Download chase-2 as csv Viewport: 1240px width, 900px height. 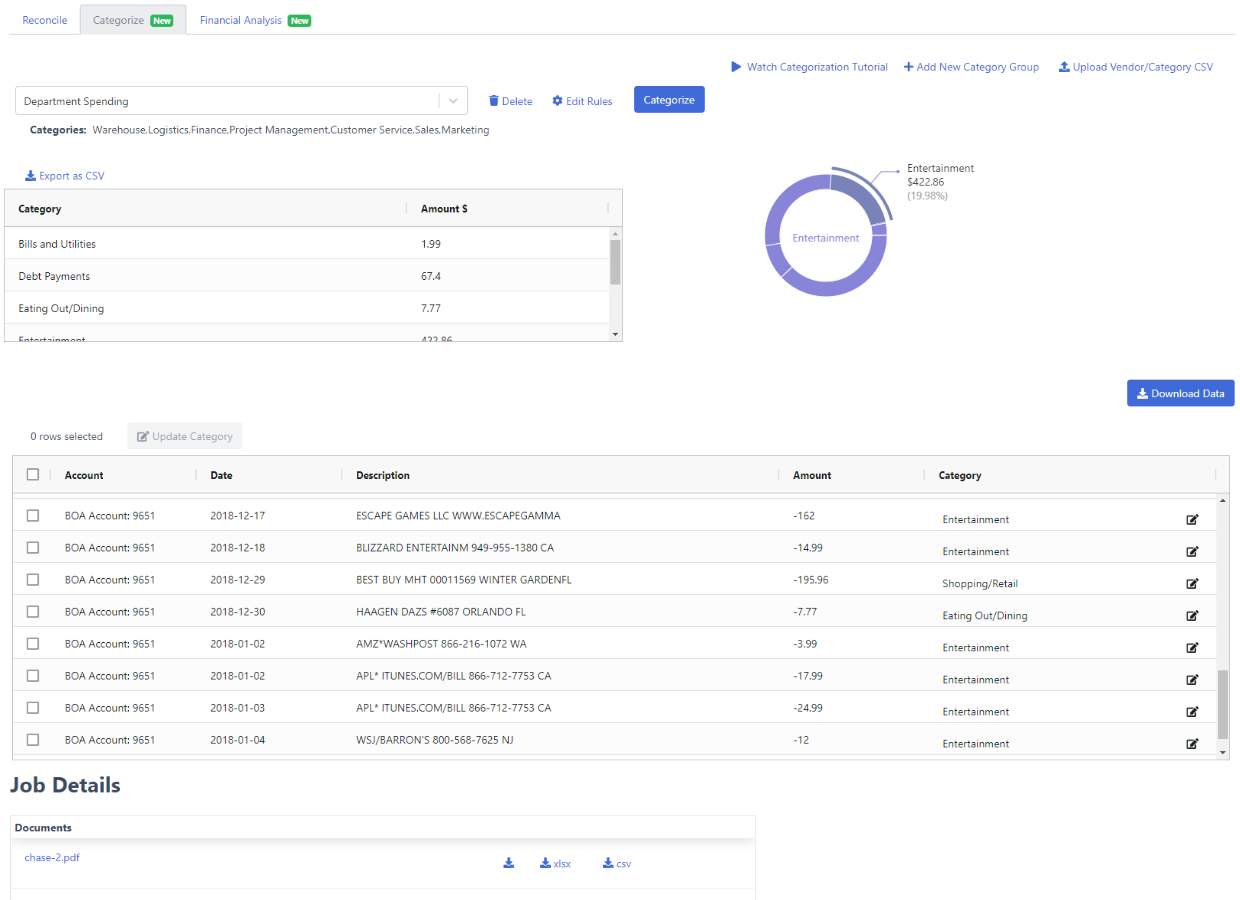617,863
